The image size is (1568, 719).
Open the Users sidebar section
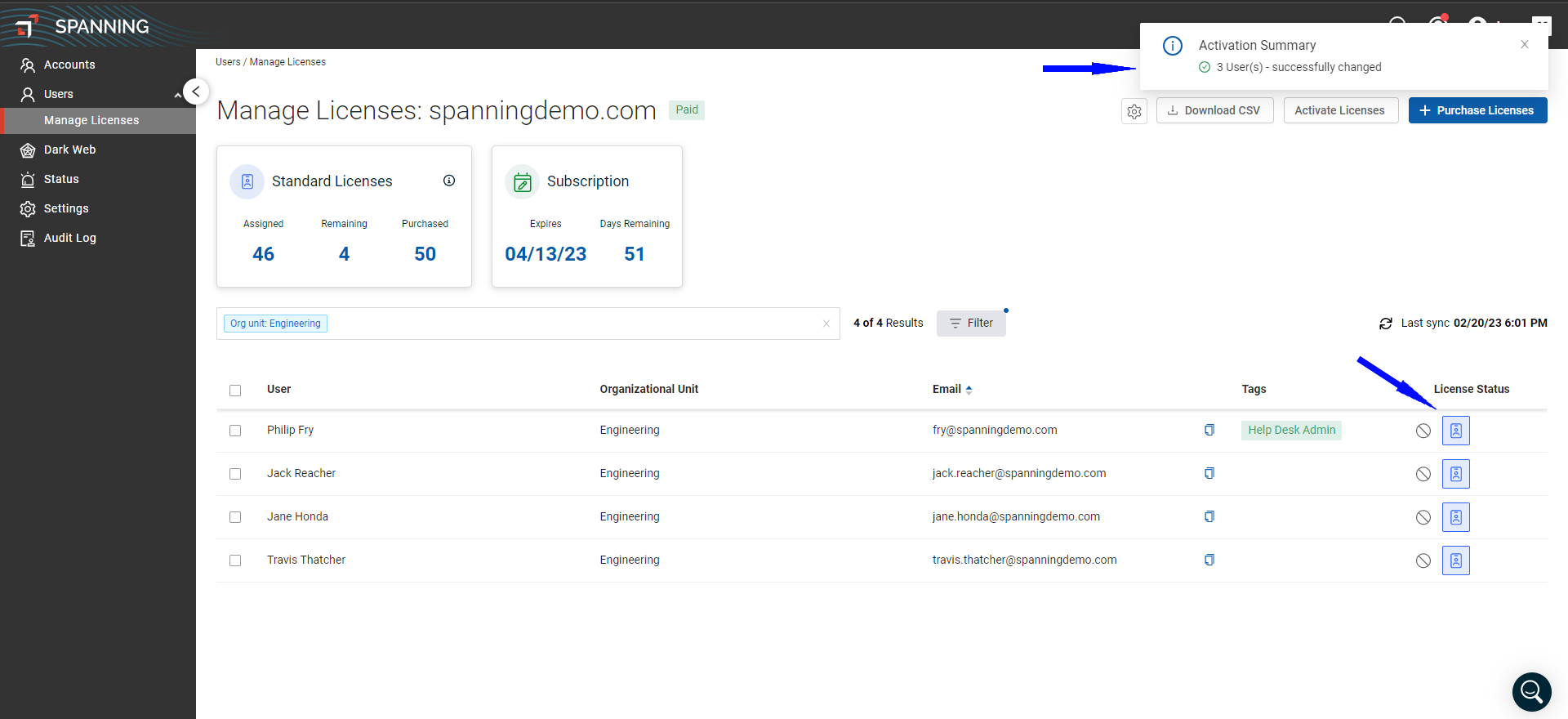(x=59, y=94)
